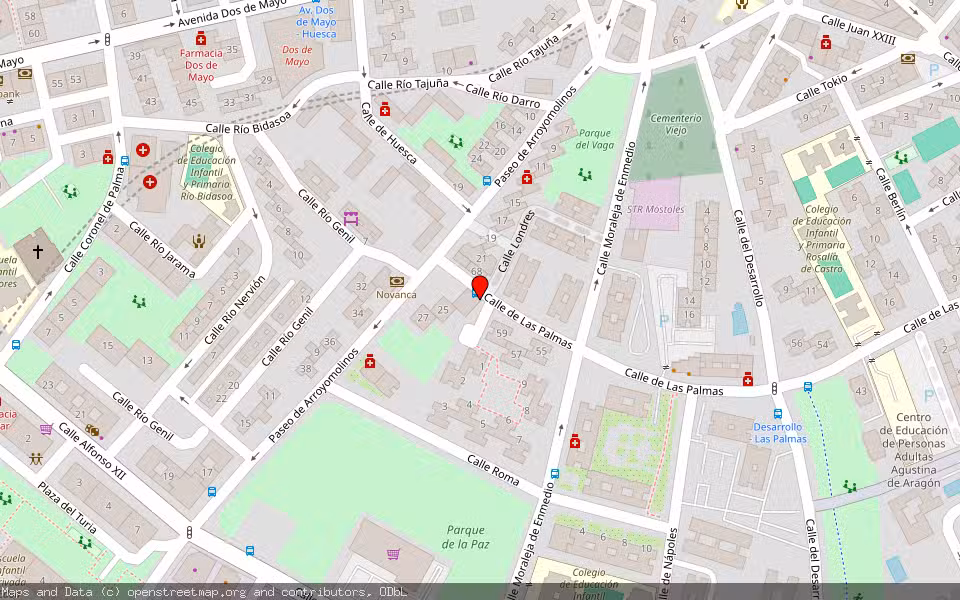Select the Calle Tokio street label
Screen dimensions: 960x600
(822, 88)
